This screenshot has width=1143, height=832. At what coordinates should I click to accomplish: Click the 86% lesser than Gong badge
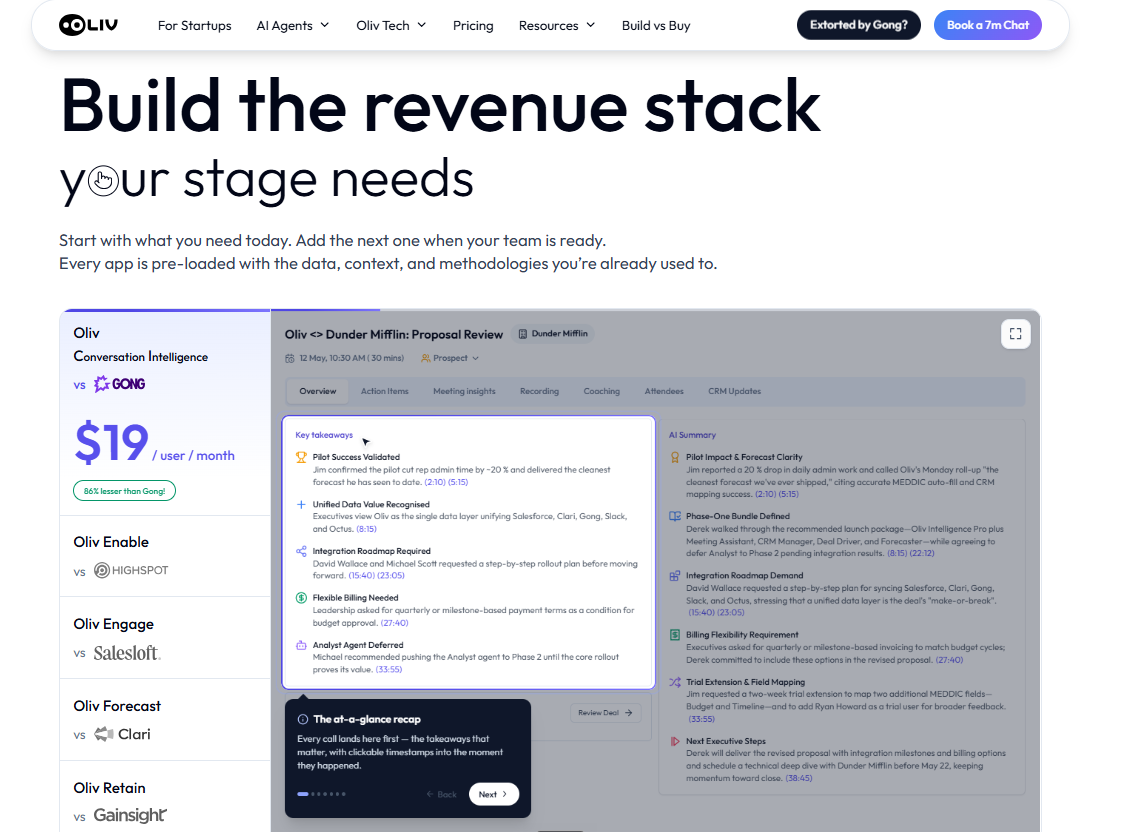pos(125,491)
